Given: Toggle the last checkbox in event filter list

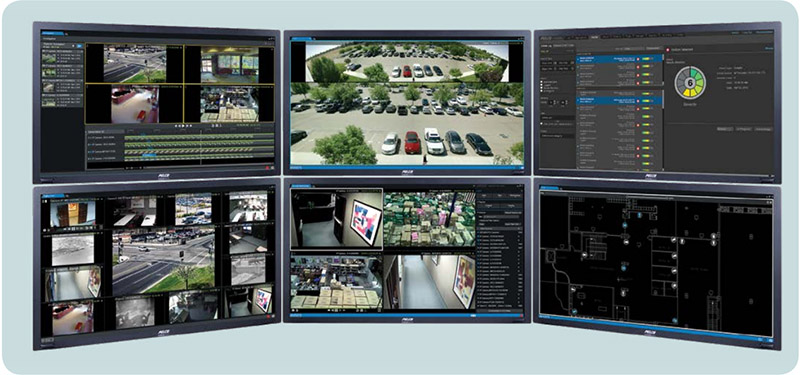Looking at the screenshot, I should [541, 91].
